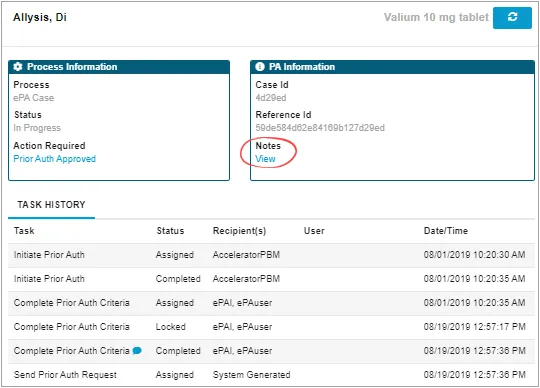Image resolution: width=540 pixels, height=388 pixels.
Task: Click the info icon in PA Information header
Action: tap(260, 66)
